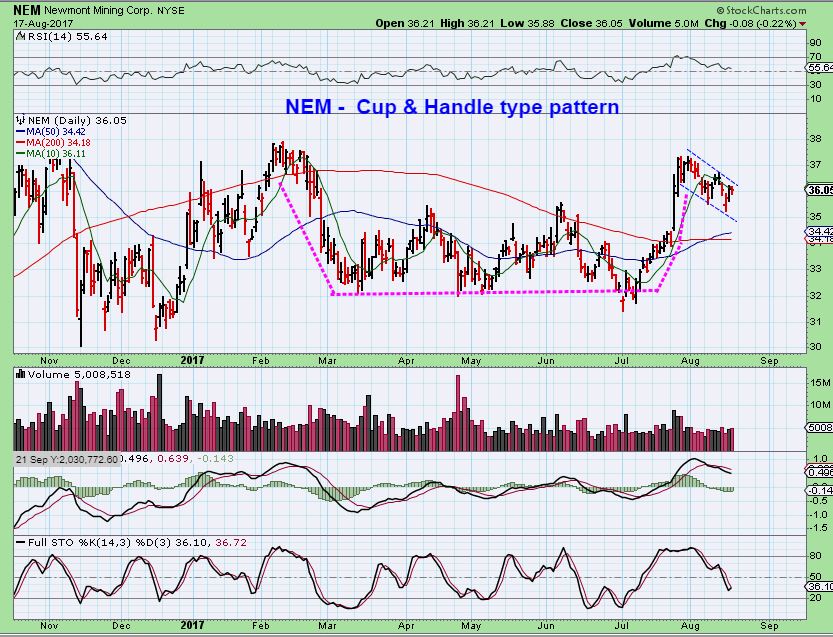Image resolution: width=833 pixels, height=637 pixels.
Task: Select the MA(50) blue legend line
Action: [x=21, y=131]
